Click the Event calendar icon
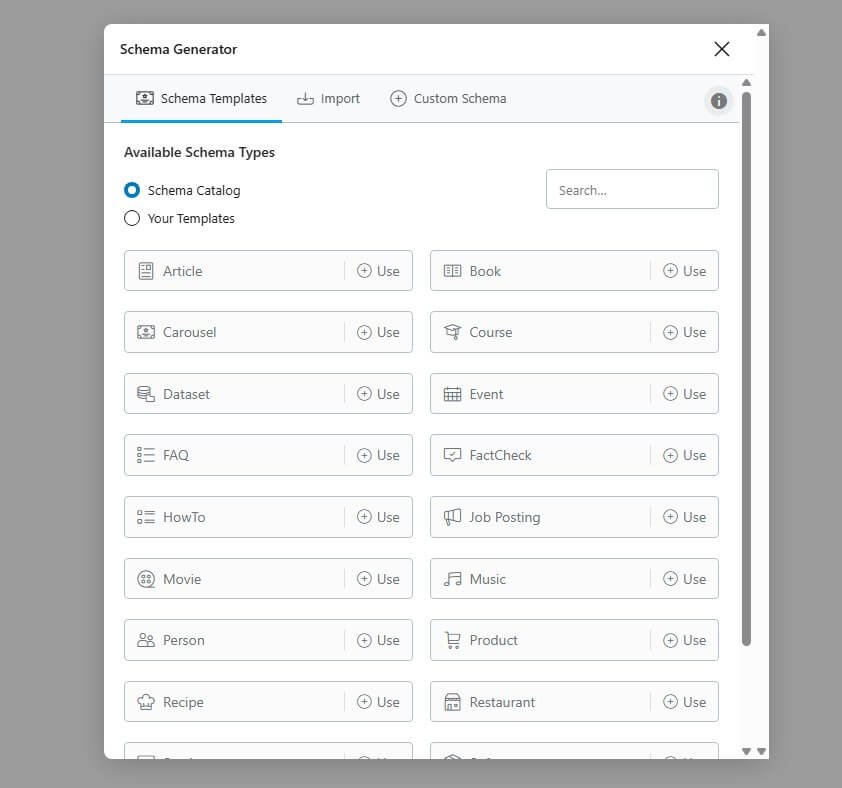Viewport: 842px width, 788px height. tap(452, 394)
